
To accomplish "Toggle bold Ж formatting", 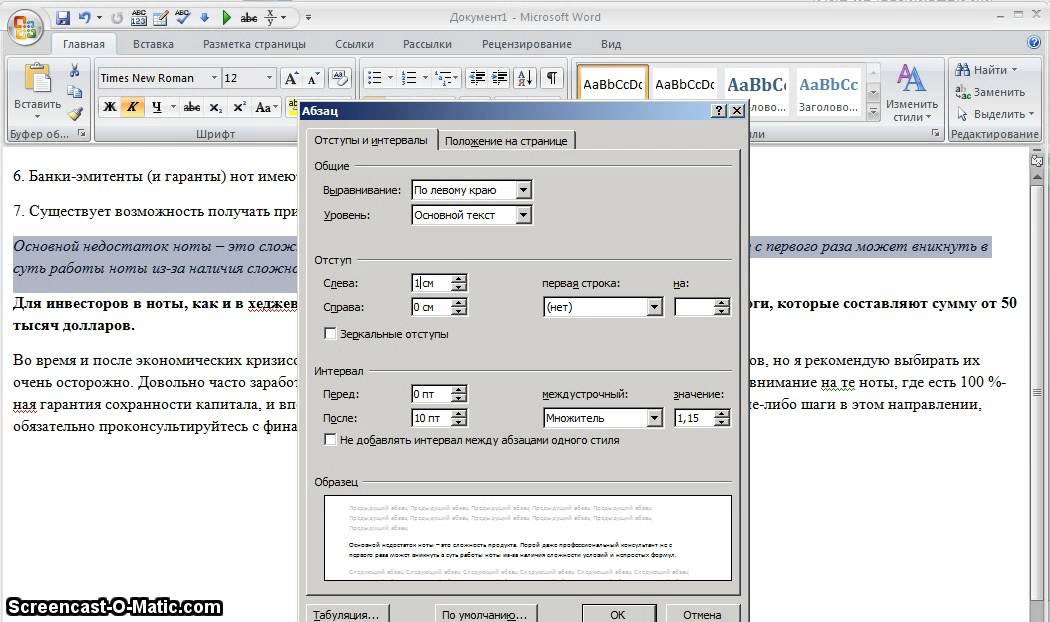I will (x=110, y=107).
